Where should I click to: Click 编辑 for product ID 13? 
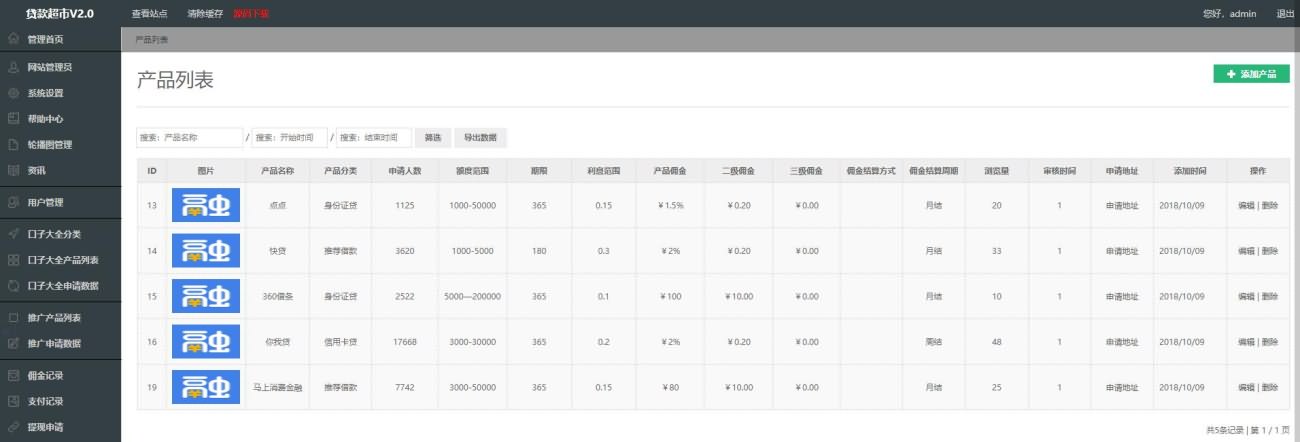click(x=1246, y=205)
